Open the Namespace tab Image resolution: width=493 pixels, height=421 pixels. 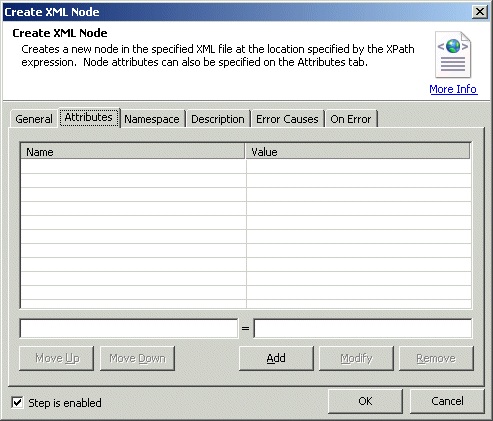[x=152, y=119]
